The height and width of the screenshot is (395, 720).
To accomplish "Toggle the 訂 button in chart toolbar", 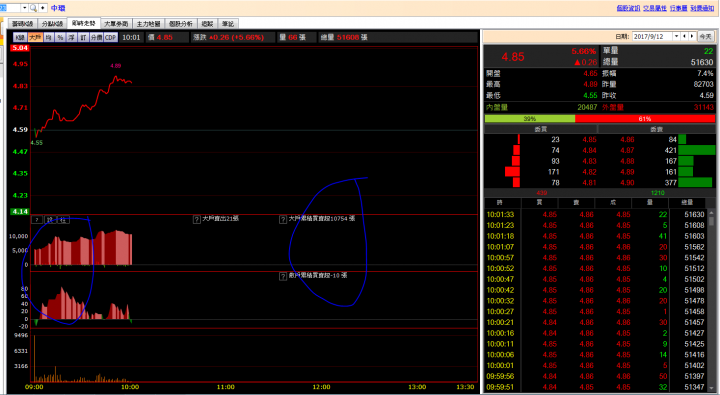I will [83, 38].
